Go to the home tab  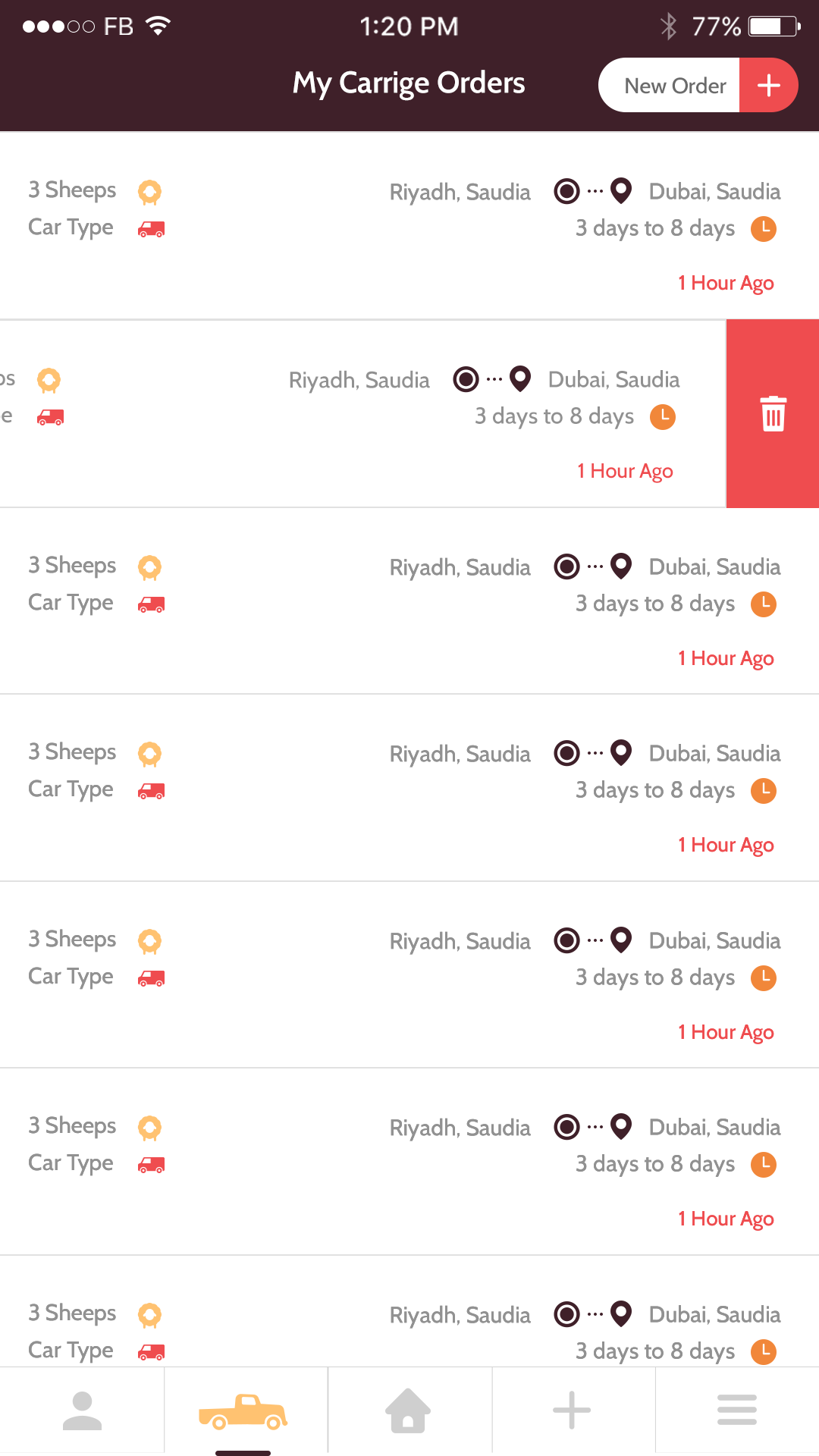[x=408, y=1410]
